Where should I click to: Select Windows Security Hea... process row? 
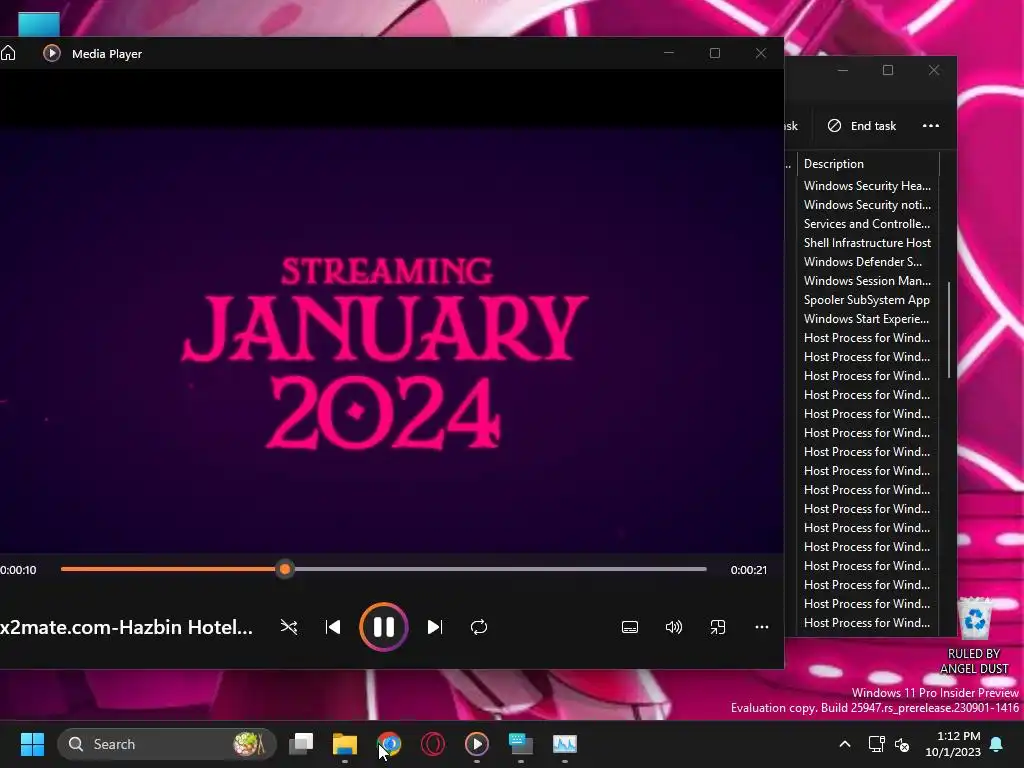867,185
